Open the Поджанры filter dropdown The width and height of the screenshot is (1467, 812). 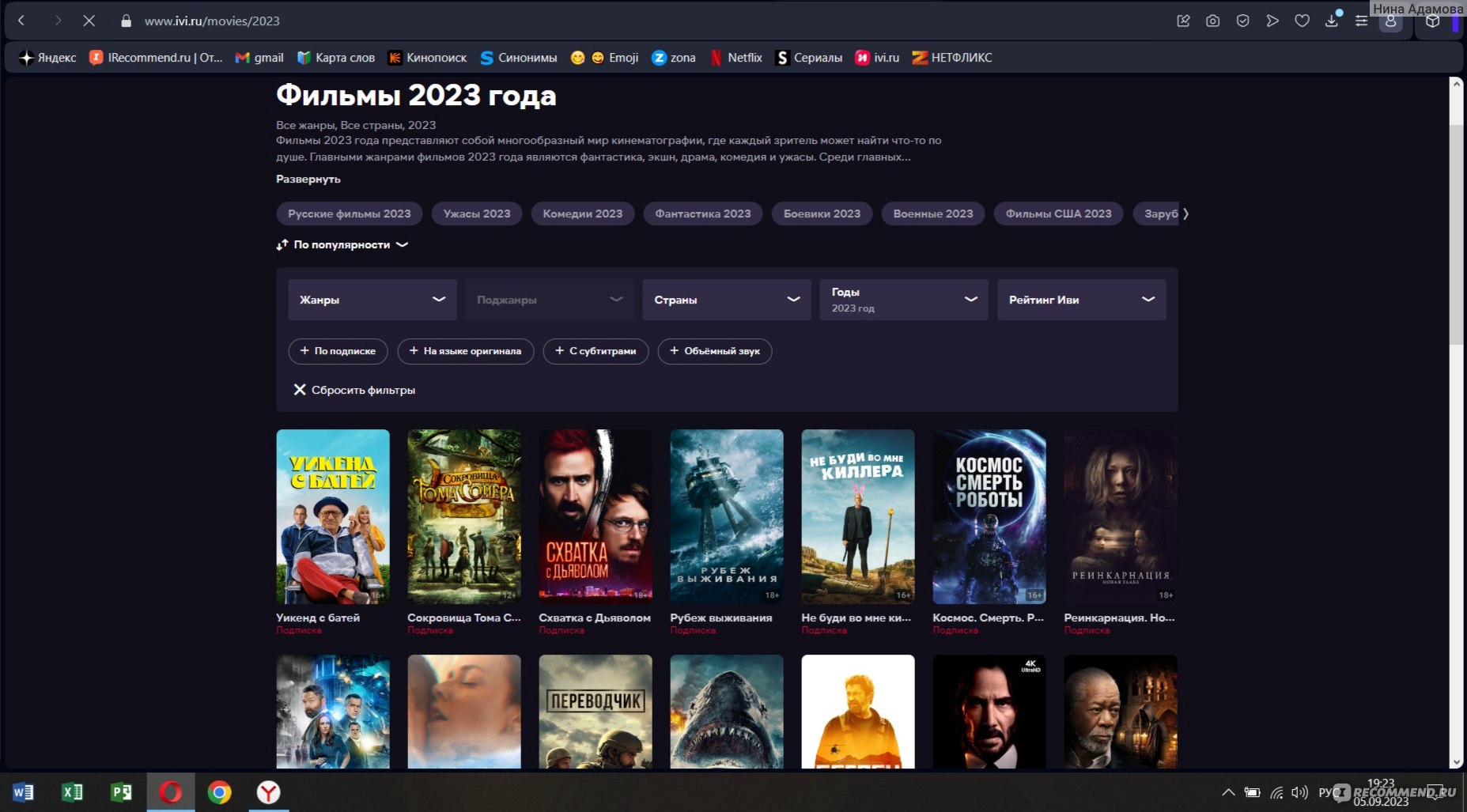[550, 300]
